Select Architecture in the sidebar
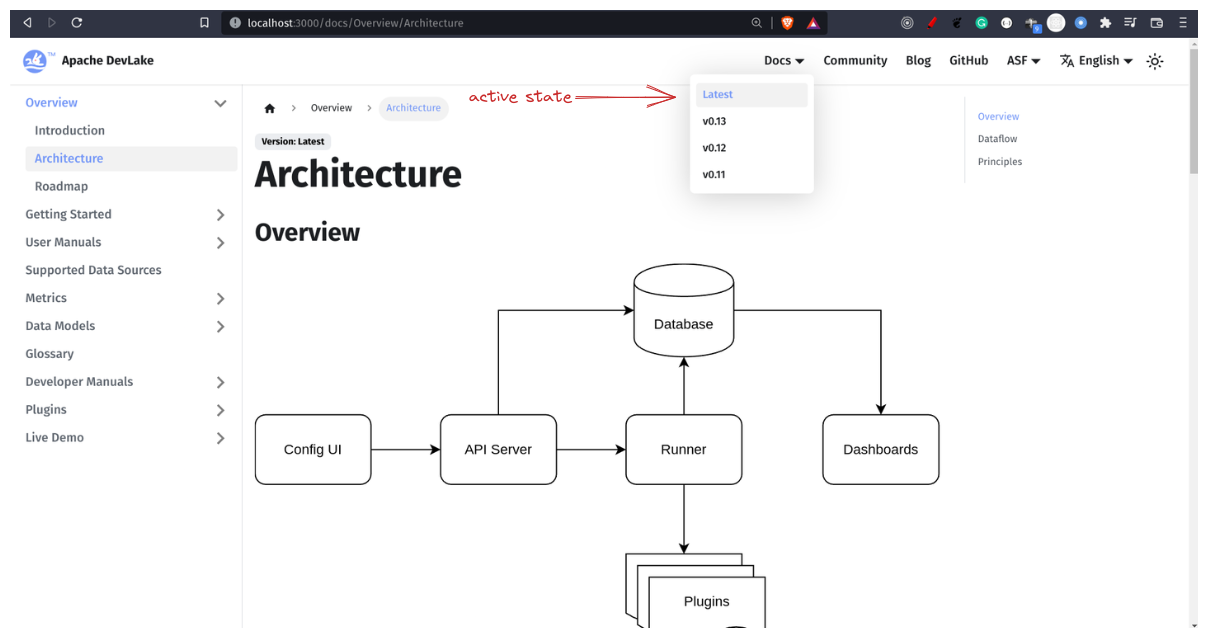This screenshot has width=1207, height=637. [131, 159]
